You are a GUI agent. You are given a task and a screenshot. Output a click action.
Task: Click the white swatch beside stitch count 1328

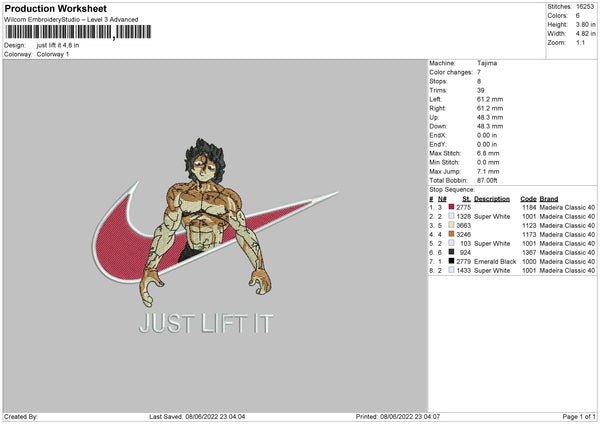[451, 216]
